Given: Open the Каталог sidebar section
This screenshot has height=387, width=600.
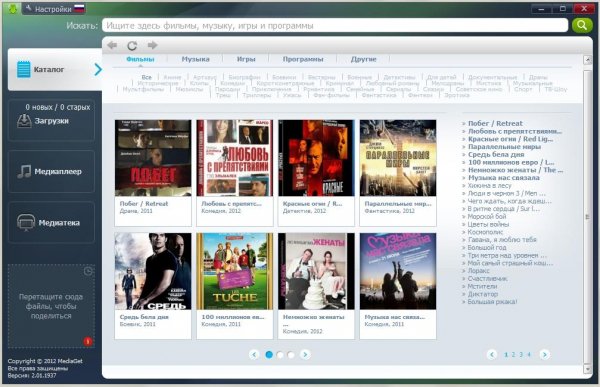Looking at the screenshot, I should click(x=55, y=69).
